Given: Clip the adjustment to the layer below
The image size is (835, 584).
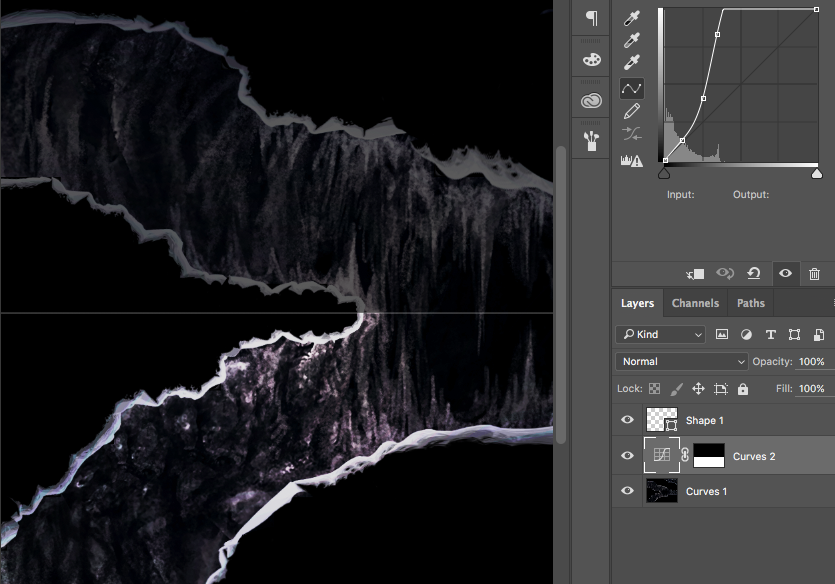Looking at the screenshot, I should click(696, 273).
